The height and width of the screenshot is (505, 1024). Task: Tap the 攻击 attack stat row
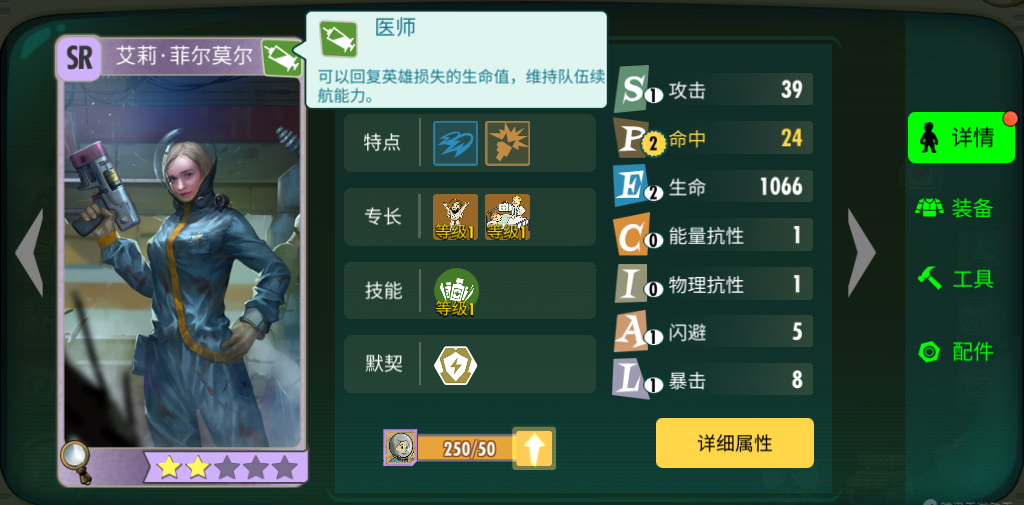(x=713, y=90)
